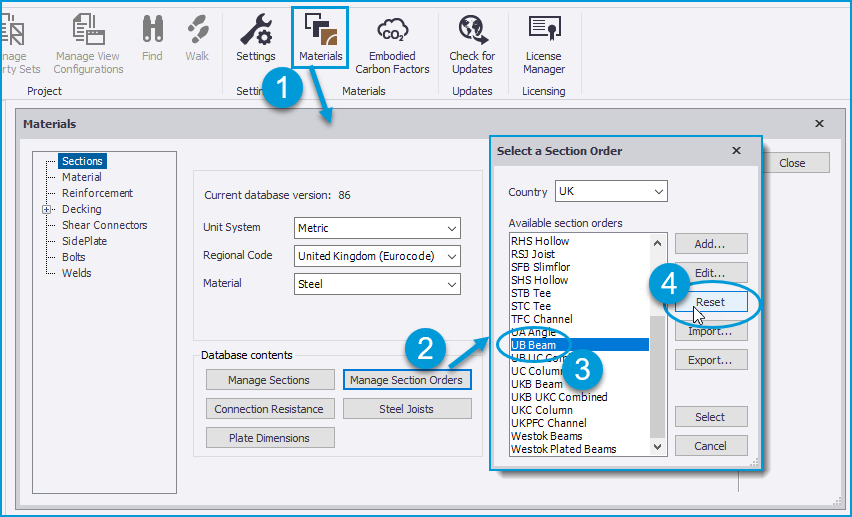The width and height of the screenshot is (852, 517).
Task: Select Westok Plated Beams section order
Action: click(563, 449)
